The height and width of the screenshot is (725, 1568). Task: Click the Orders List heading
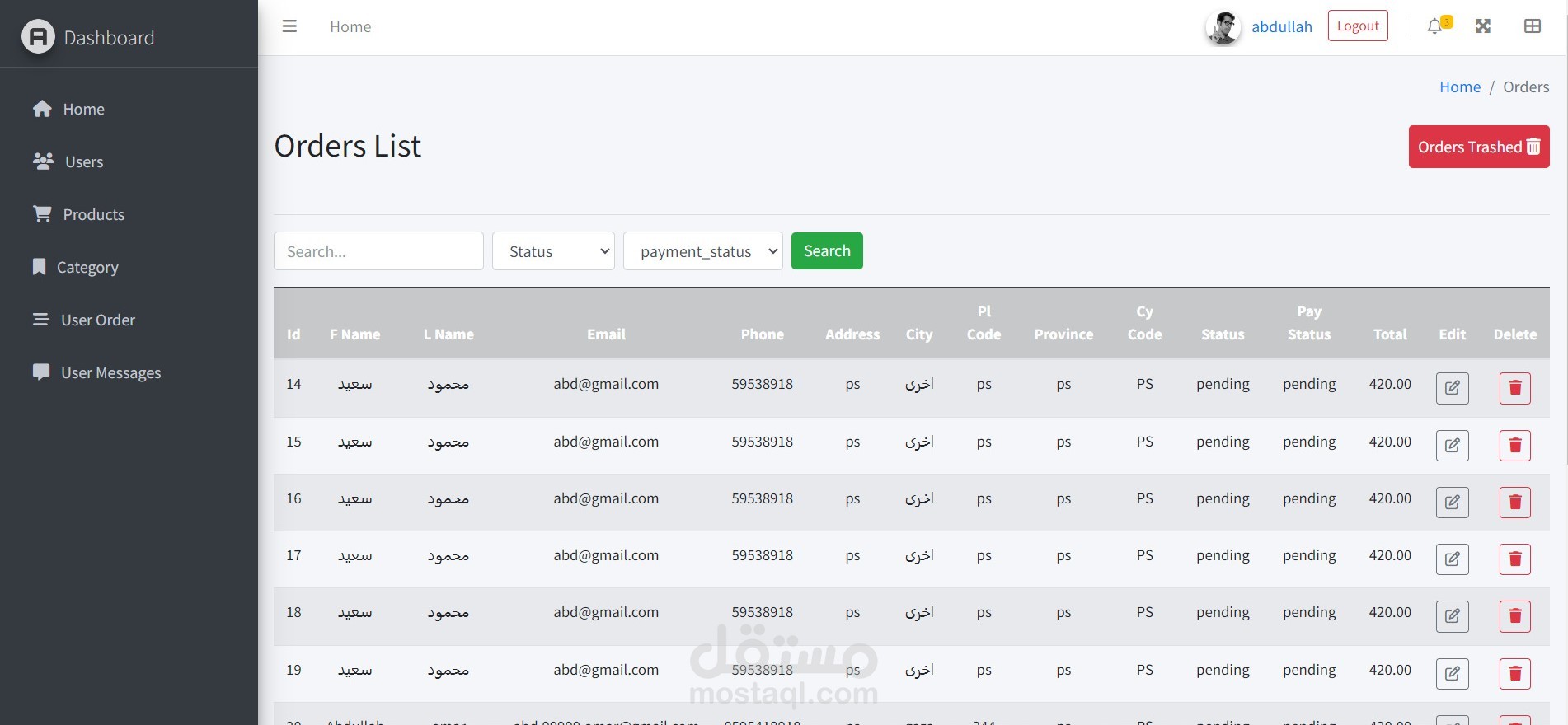click(x=347, y=146)
